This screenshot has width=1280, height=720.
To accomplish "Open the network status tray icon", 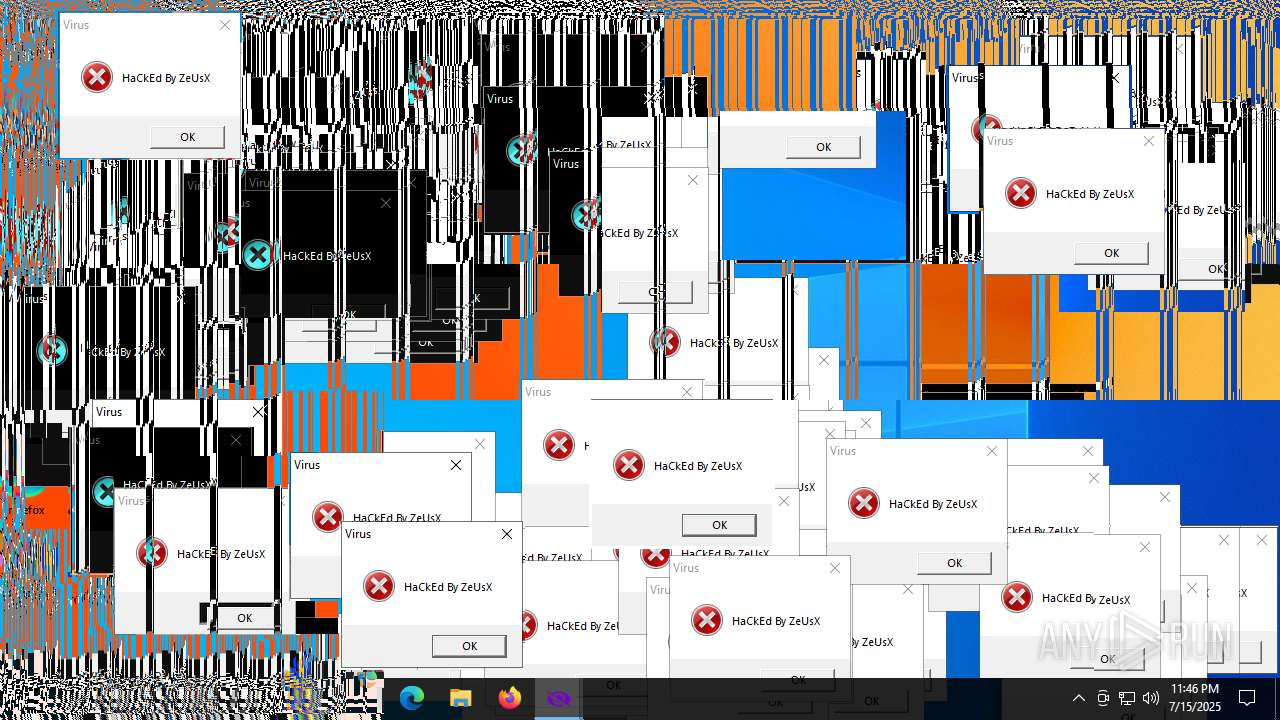I will (1127, 698).
